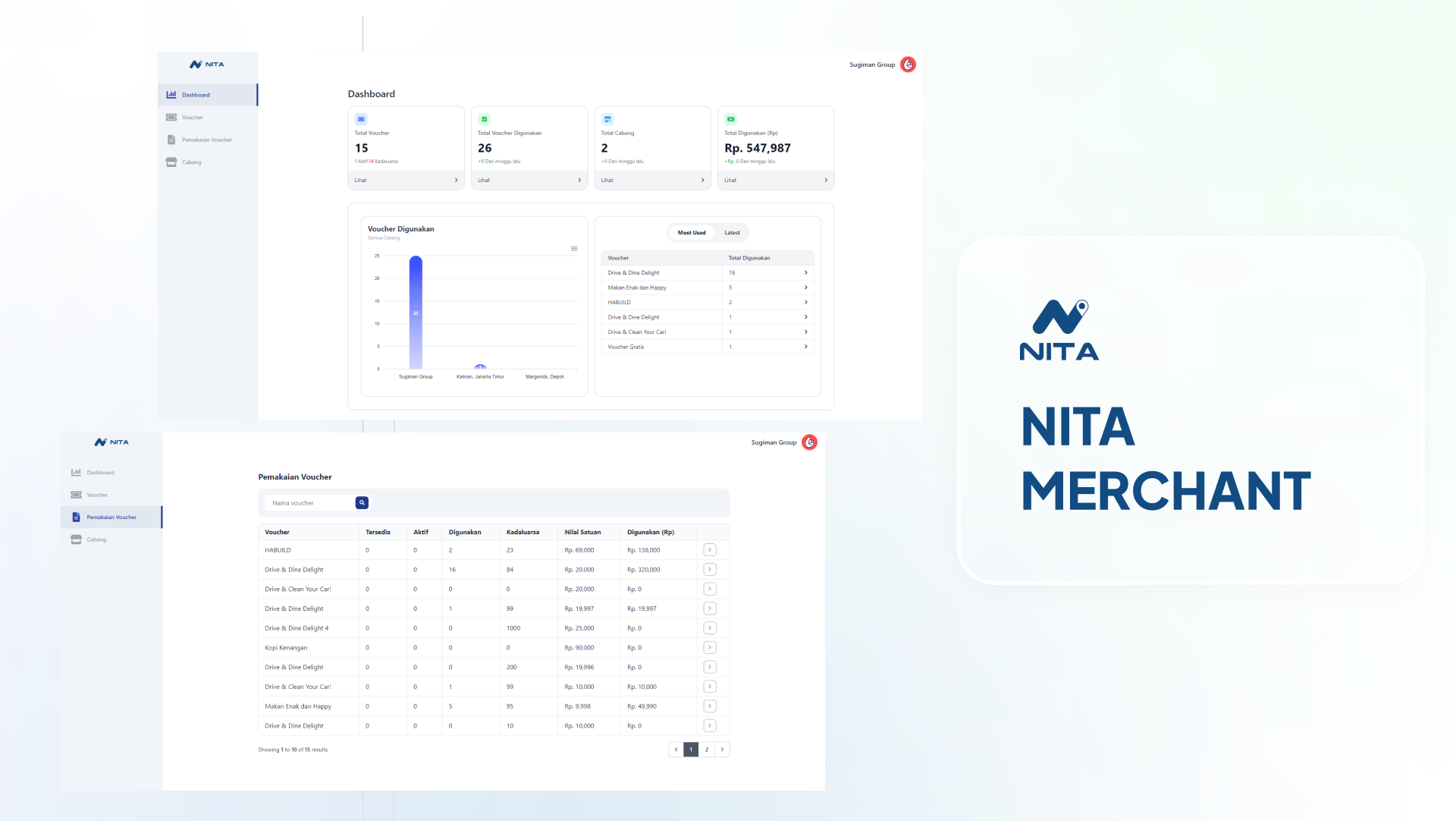Select the Cabang menu in the bottom sidebar
Screen dimensions: 1456x821
96,539
